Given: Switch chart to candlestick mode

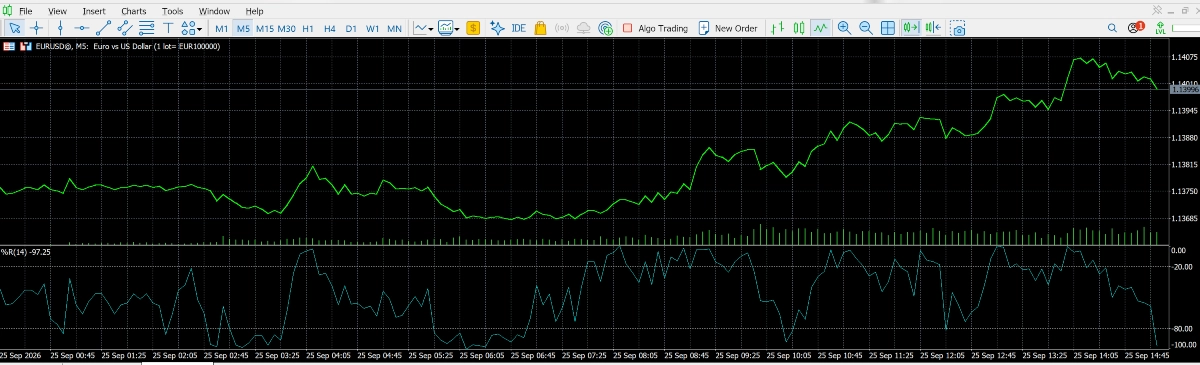Looking at the screenshot, I should tap(799, 28).
